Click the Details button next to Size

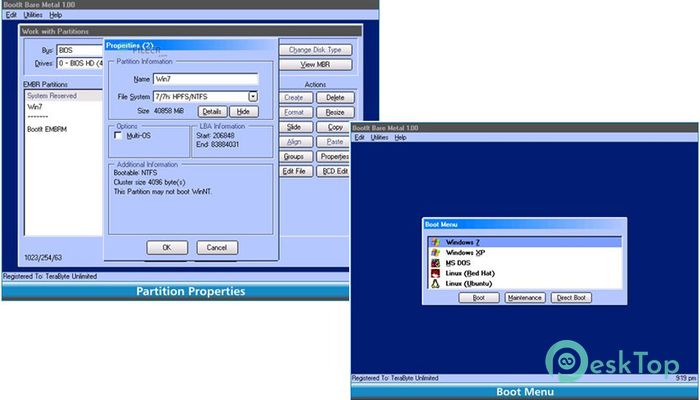(212, 112)
